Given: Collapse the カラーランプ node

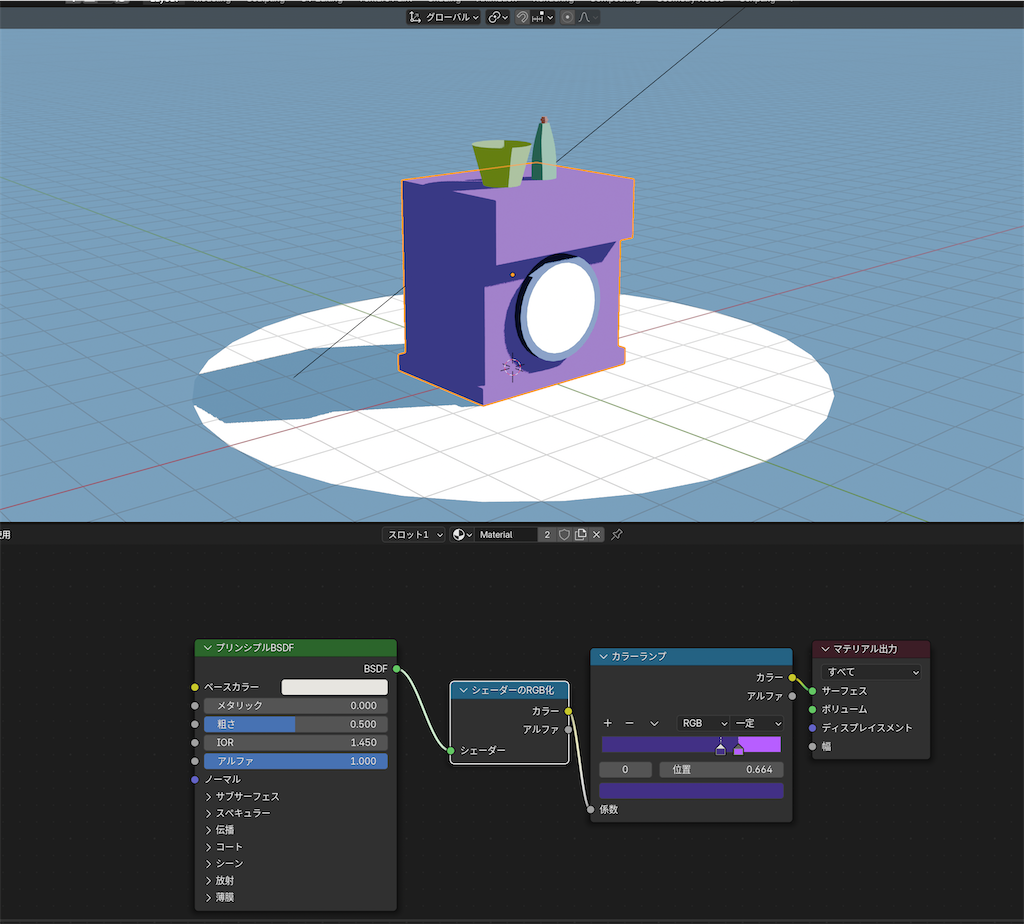Looking at the screenshot, I should click(x=603, y=656).
